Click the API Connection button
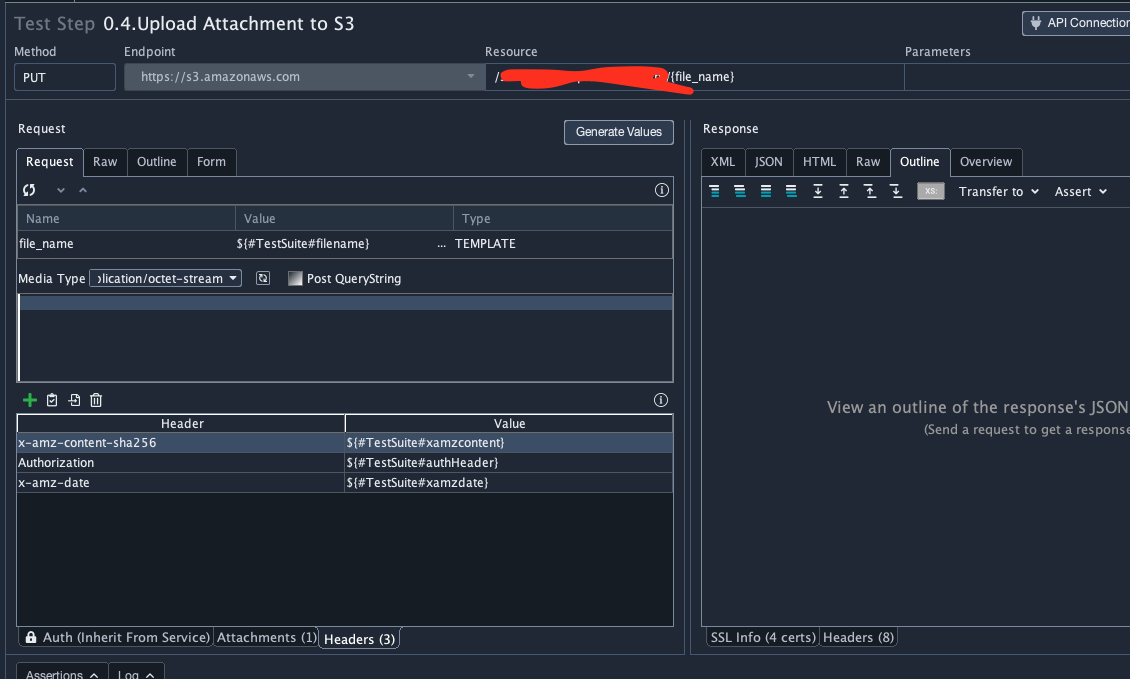Viewport: 1130px width, 679px height. click(1076, 23)
